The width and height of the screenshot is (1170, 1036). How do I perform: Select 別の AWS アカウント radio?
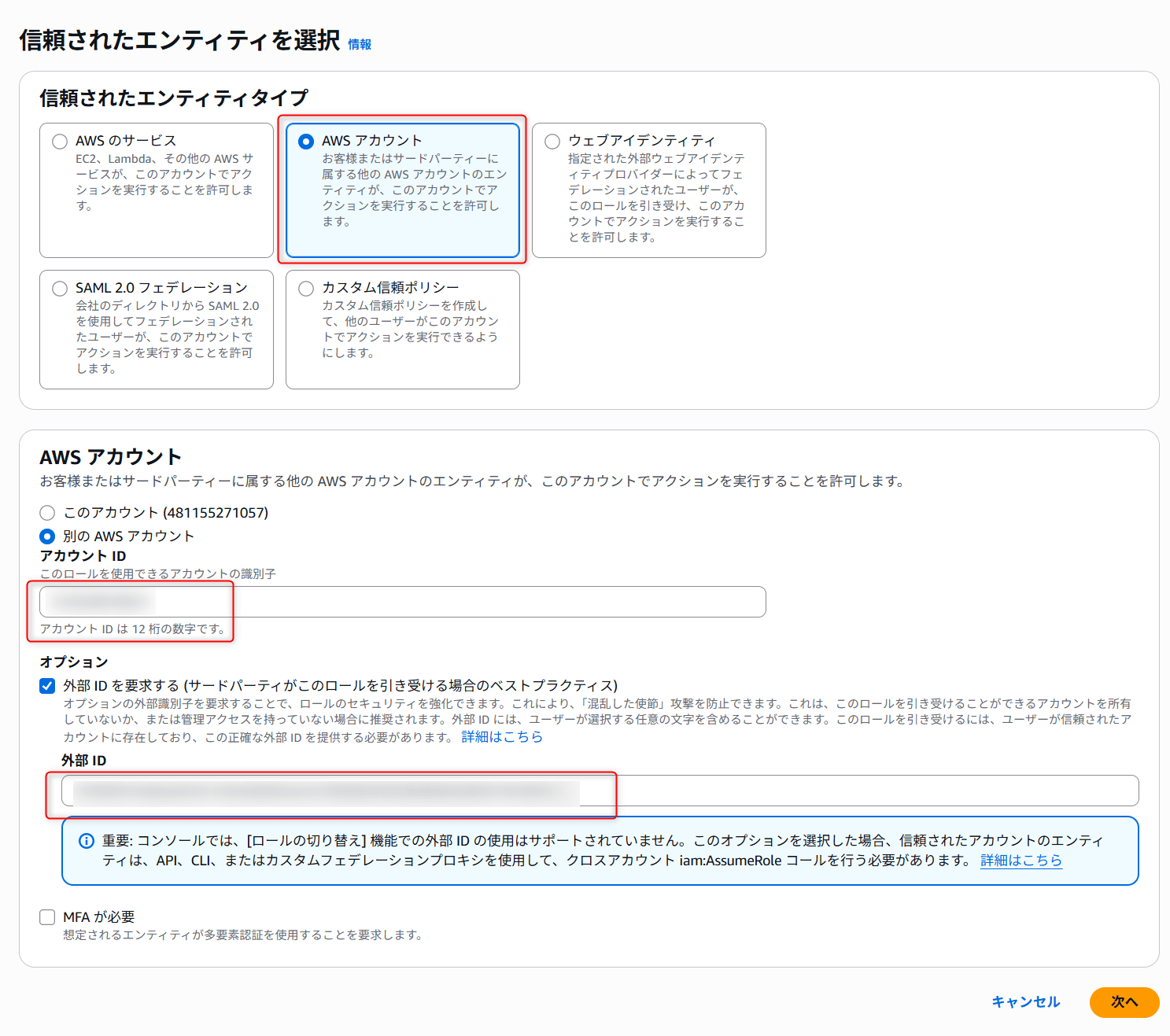(47, 536)
